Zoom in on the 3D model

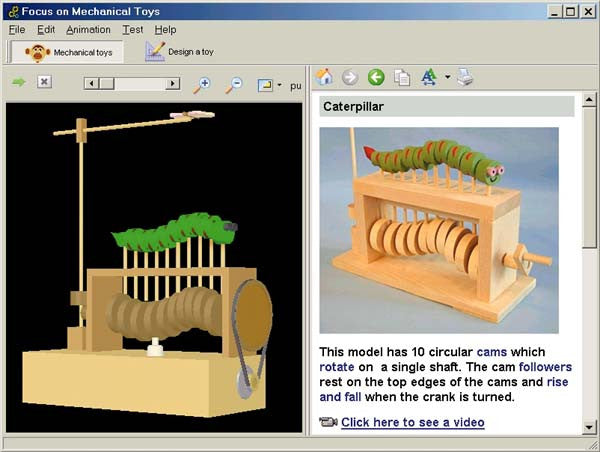coord(202,85)
